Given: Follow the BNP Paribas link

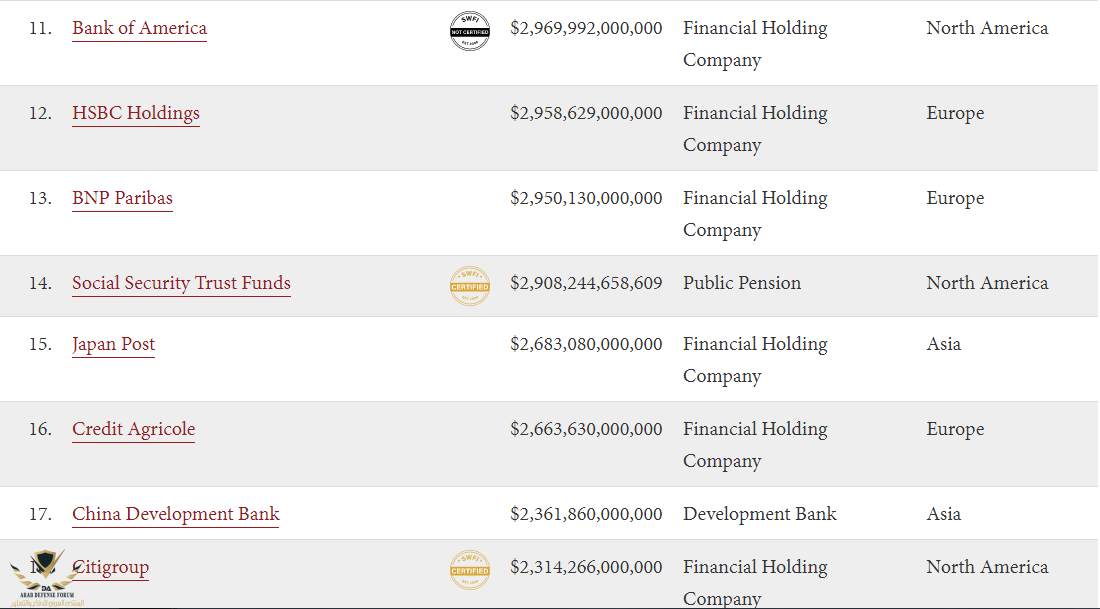Looking at the screenshot, I should tap(122, 198).
